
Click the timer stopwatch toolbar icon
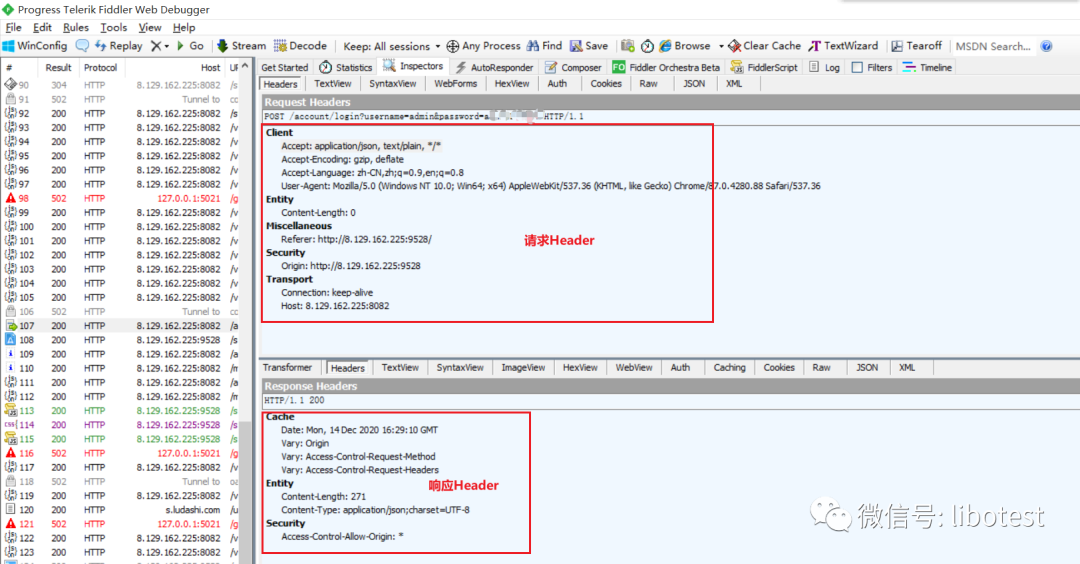point(647,46)
